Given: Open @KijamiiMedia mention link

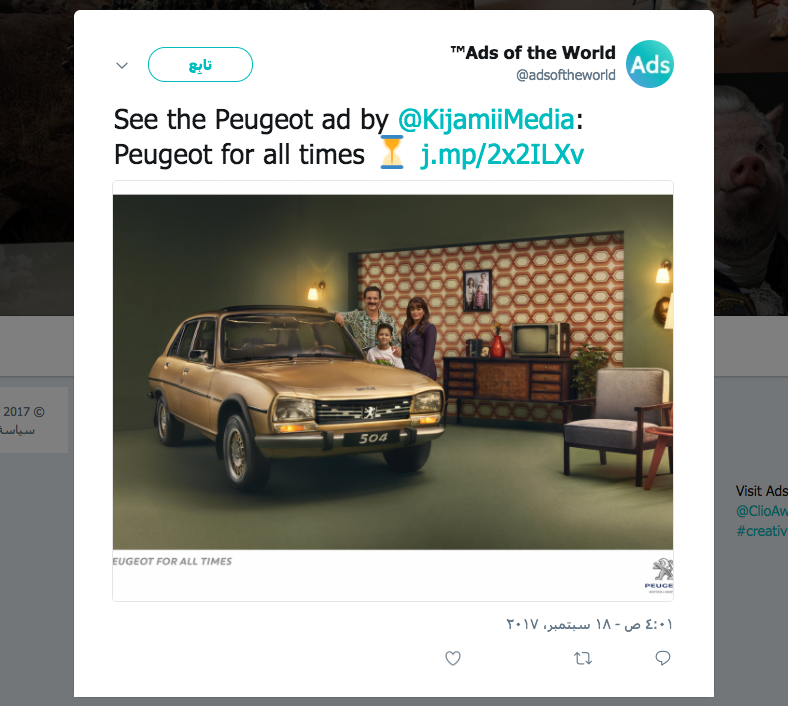Looking at the screenshot, I should [x=486, y=120].
